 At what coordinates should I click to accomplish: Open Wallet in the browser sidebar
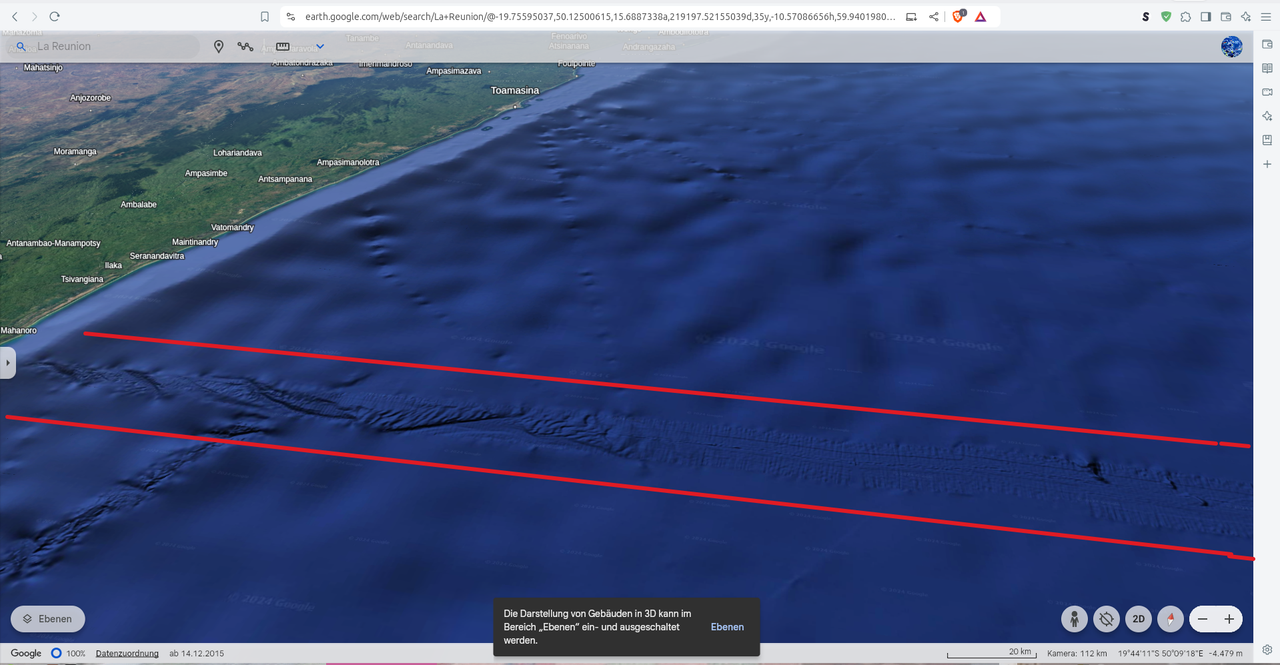click(1267, 44)
